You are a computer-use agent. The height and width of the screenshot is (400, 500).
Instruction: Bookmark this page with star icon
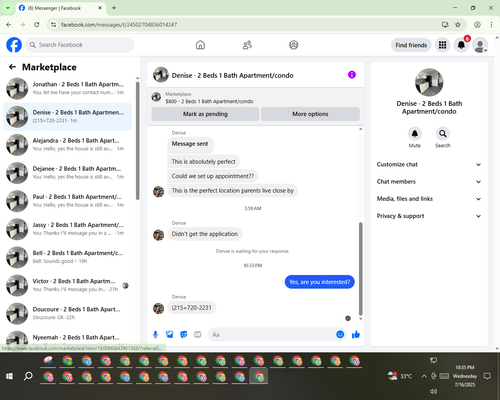[458, 24]
